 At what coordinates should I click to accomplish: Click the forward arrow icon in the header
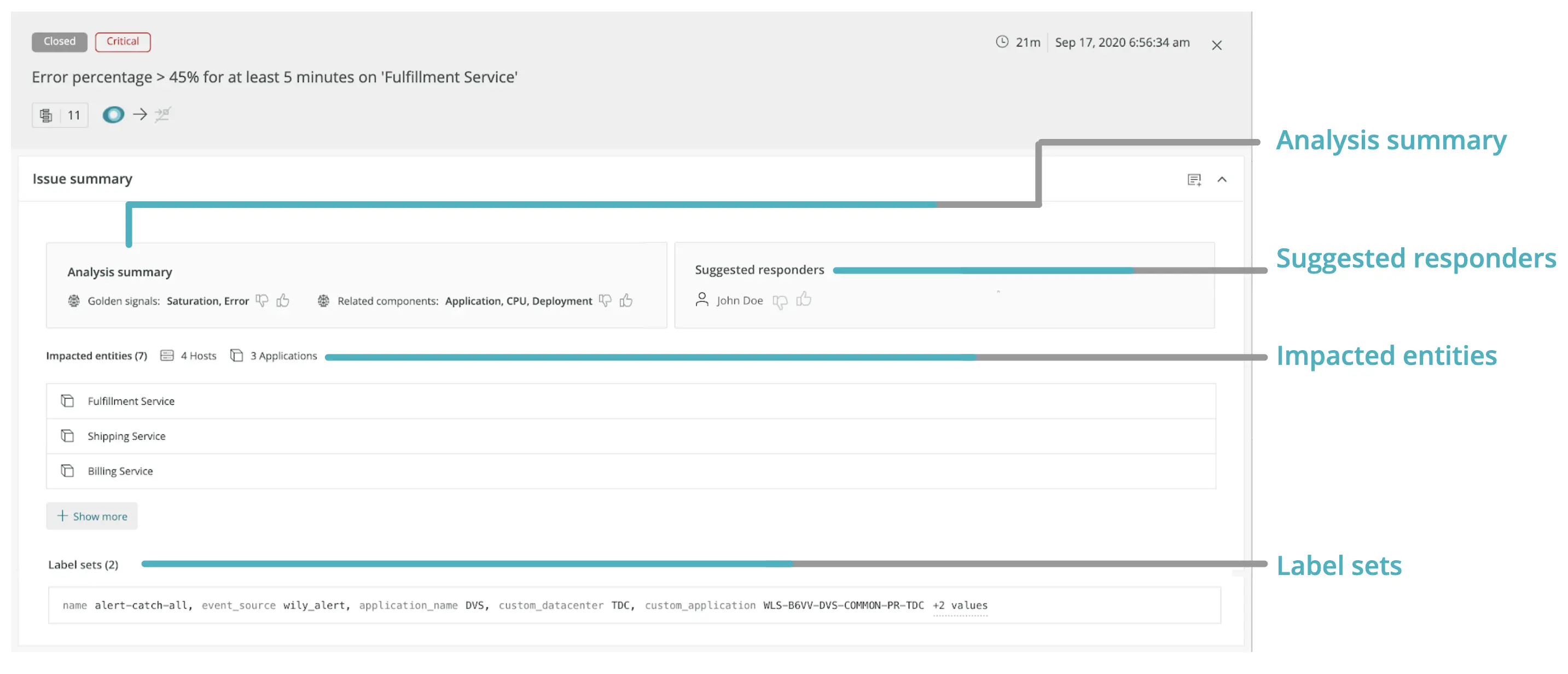point(141,114)
